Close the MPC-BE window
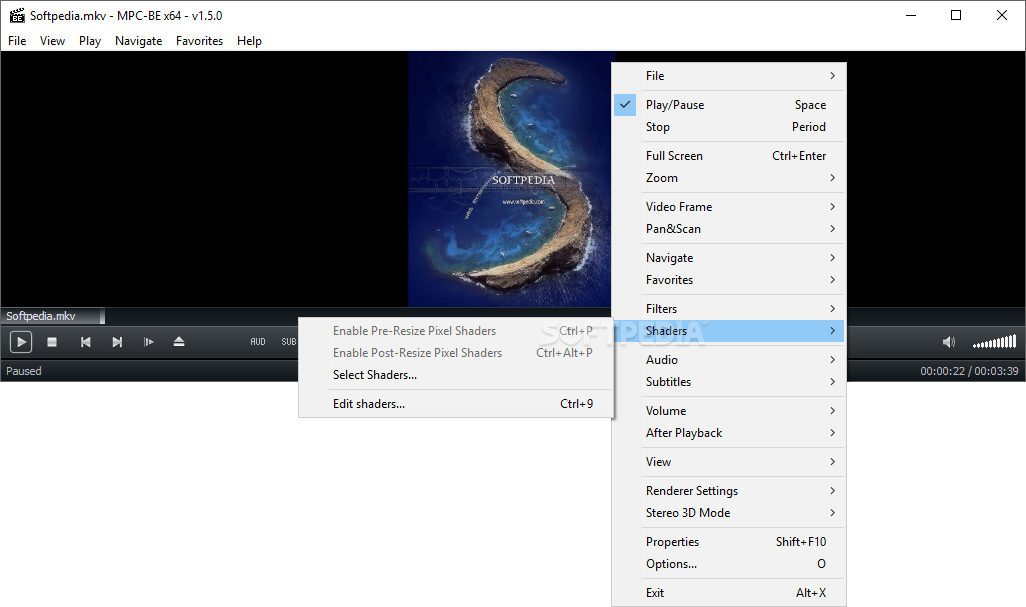 pyautogui.click(x=1002, y=15)
